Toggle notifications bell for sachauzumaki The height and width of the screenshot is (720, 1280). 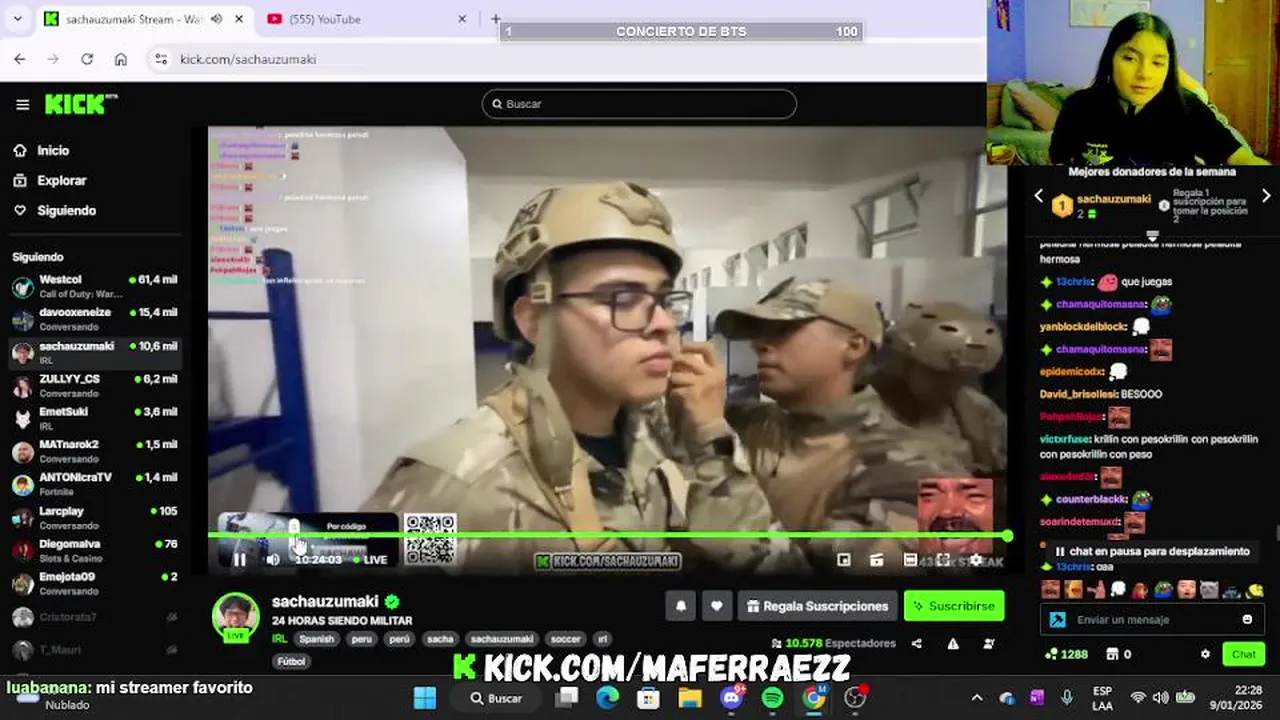point(681,606)
